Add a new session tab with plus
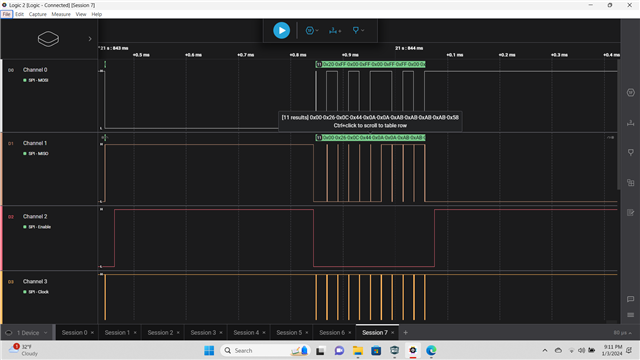Screen dimensions: 640x360 405,333
